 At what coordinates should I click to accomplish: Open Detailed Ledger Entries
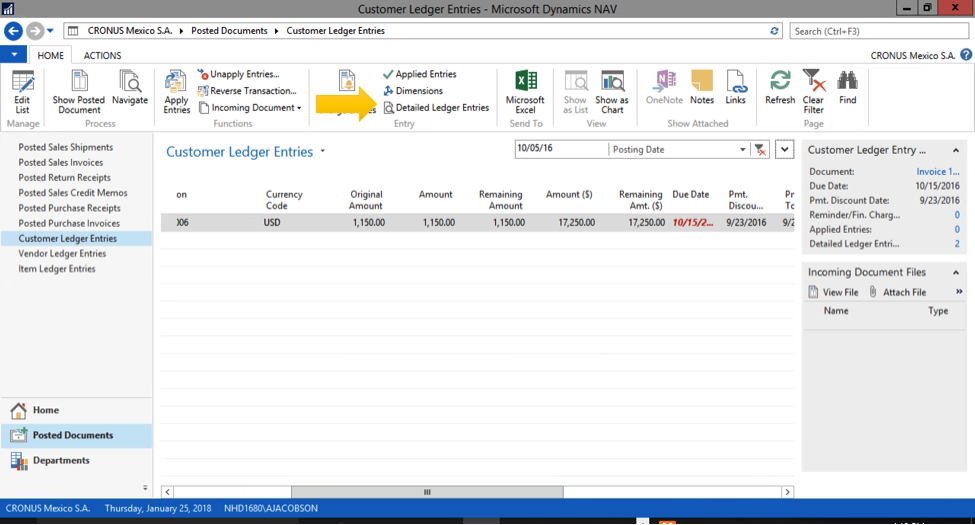coord(437,108)
